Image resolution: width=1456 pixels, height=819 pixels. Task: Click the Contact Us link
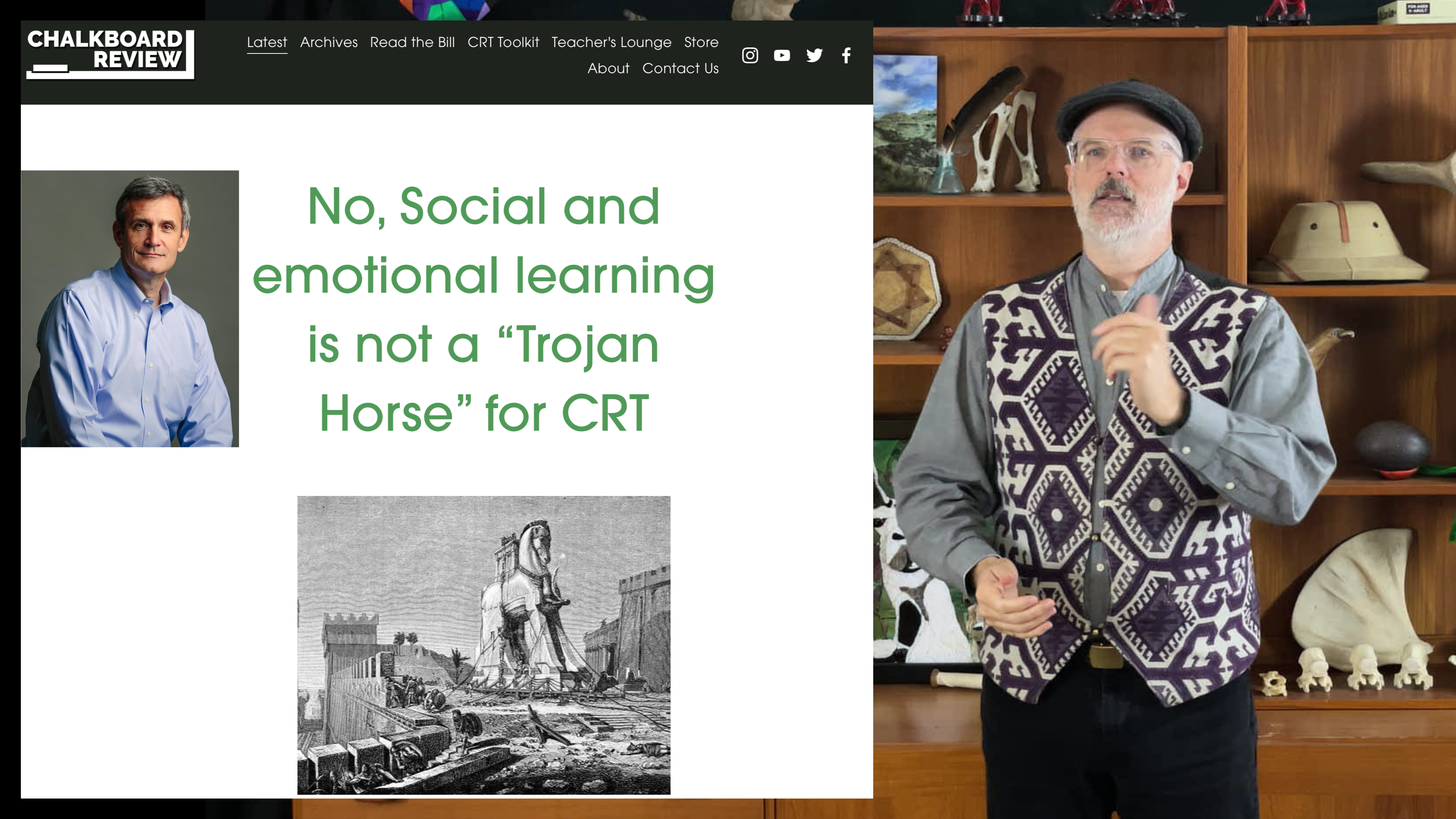pos(681,68)
